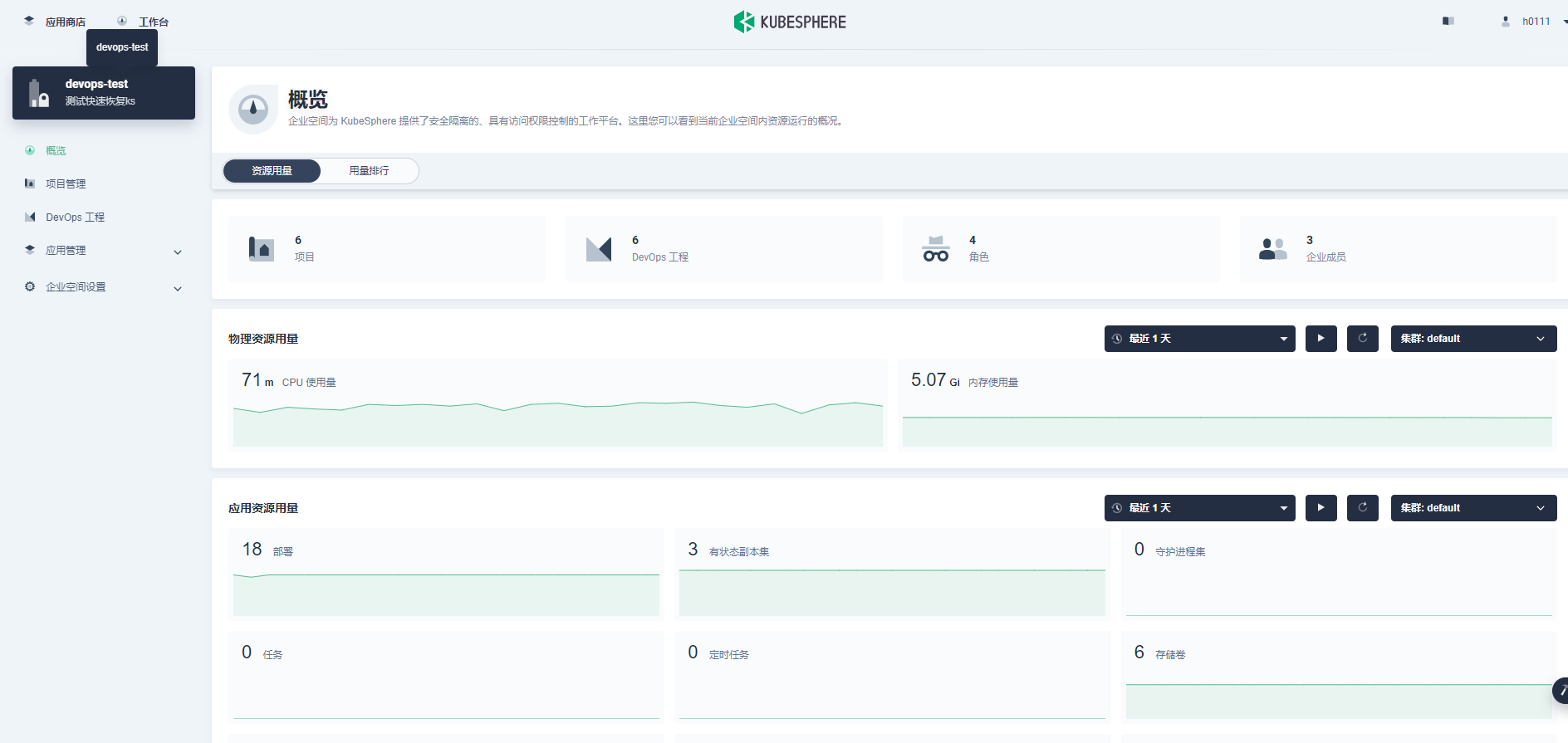1568x743 pixels.
Task: Expand the 应用管理 chevron
Action: tap(178, 252)
